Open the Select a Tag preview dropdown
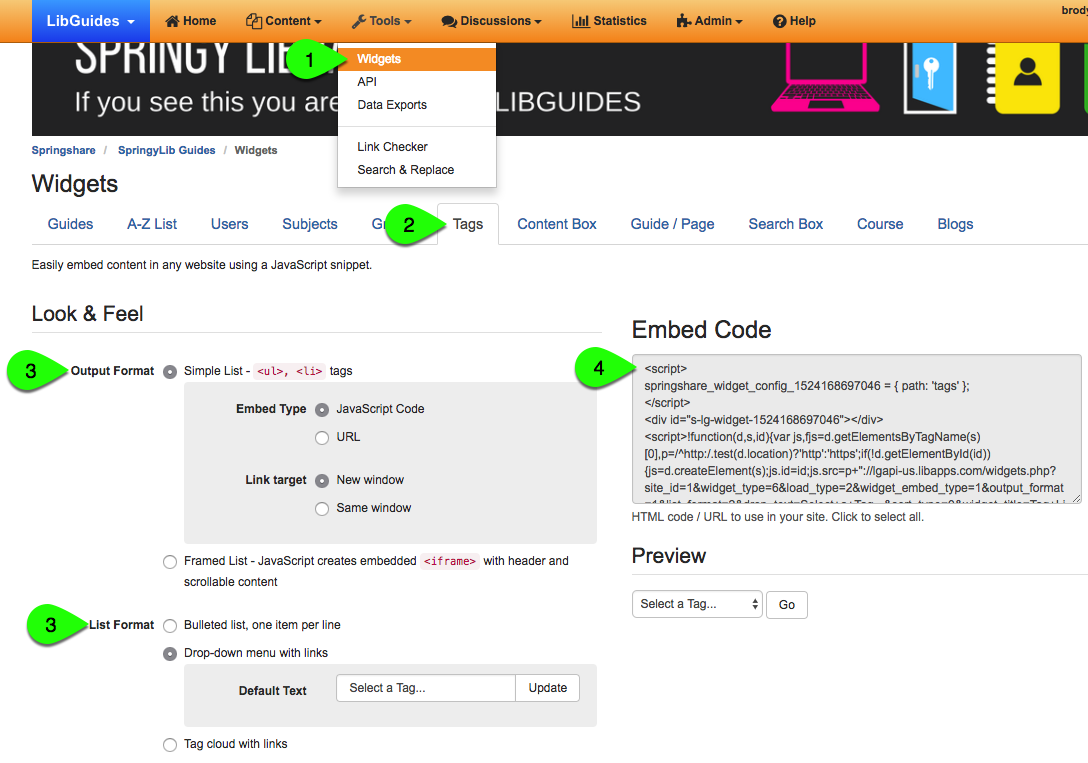1088x763 pixels. (696, 604)
